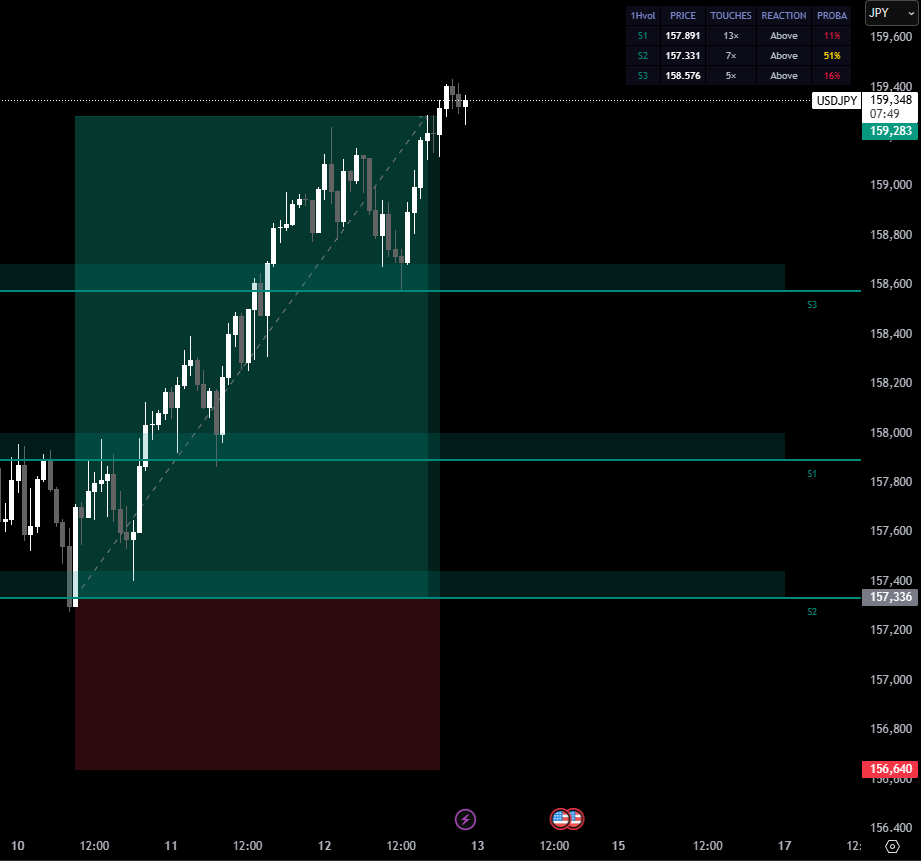921x861 pixels.
Task: Click the TOUCHES column header
Action: [730, 15]
